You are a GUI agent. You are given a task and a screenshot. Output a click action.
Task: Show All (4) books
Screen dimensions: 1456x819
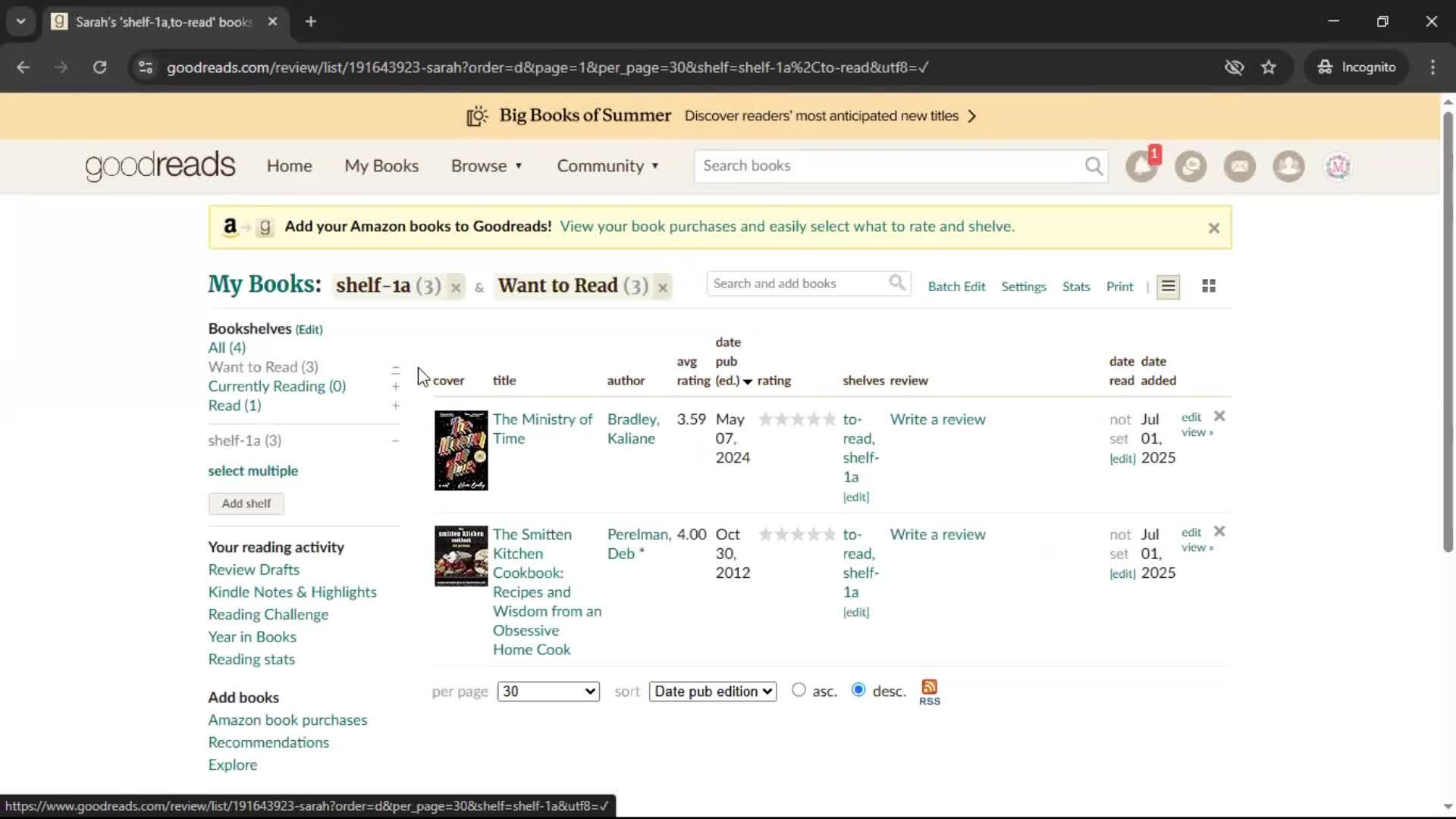pyautogui.click(x=227, y=348)
